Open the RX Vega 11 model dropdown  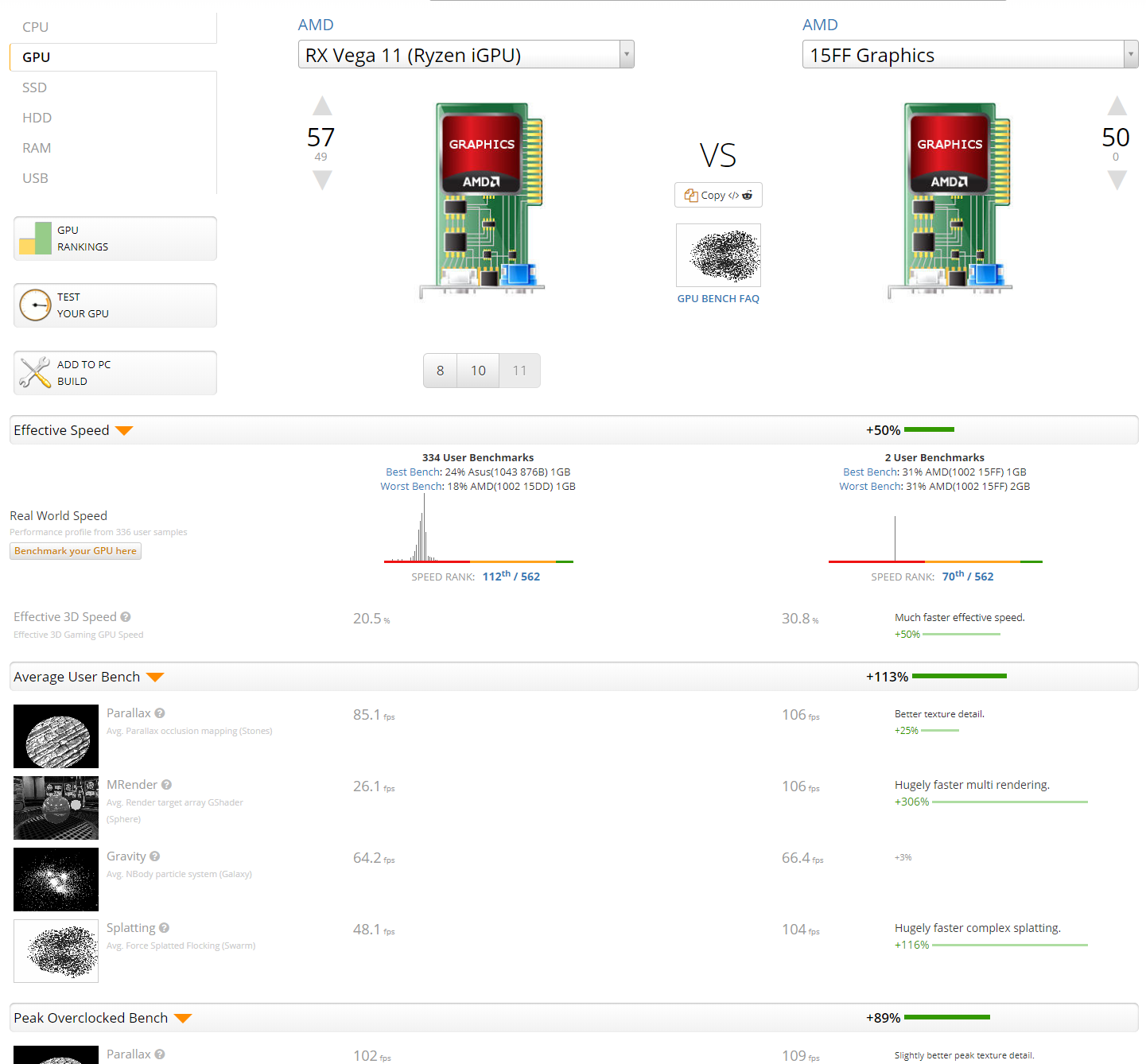[x=466, y=55]
